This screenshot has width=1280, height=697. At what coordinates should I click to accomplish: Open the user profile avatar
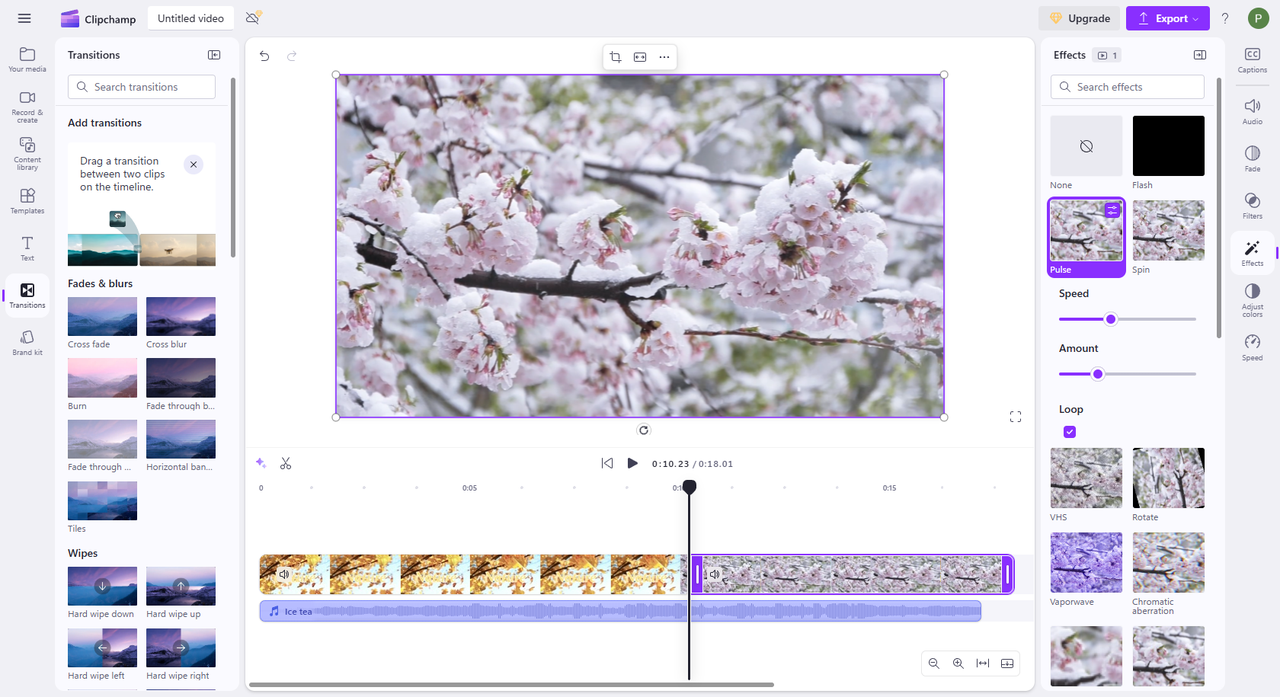[x=1258, y=18]
